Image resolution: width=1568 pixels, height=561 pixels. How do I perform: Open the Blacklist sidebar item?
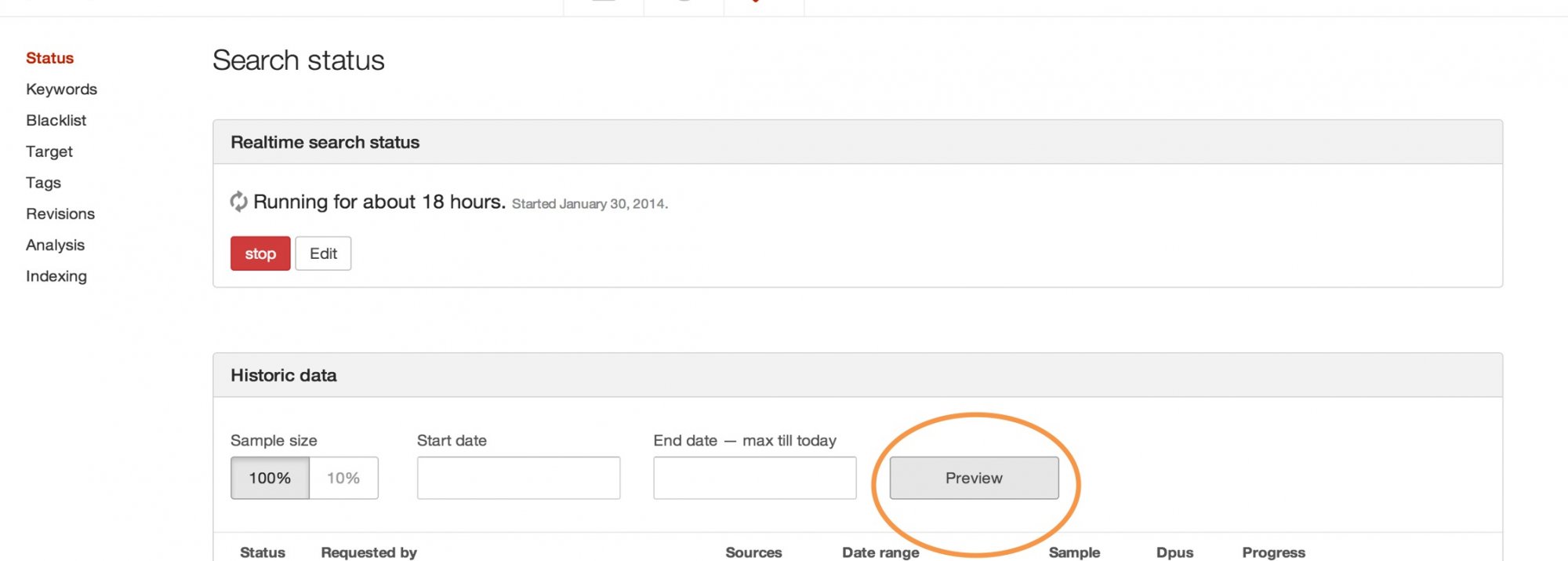(56, 120)
